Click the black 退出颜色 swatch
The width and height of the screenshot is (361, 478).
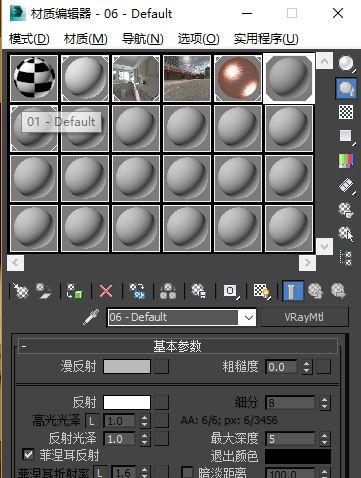[x=298, y=457]
